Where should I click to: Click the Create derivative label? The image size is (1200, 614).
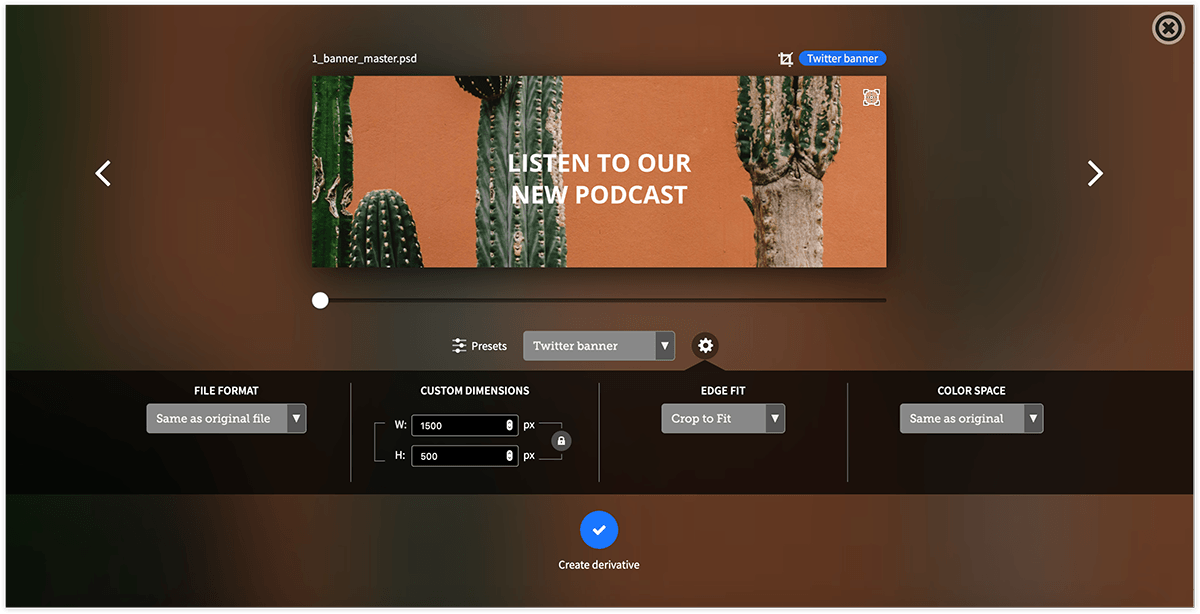[x=599, y=565]
